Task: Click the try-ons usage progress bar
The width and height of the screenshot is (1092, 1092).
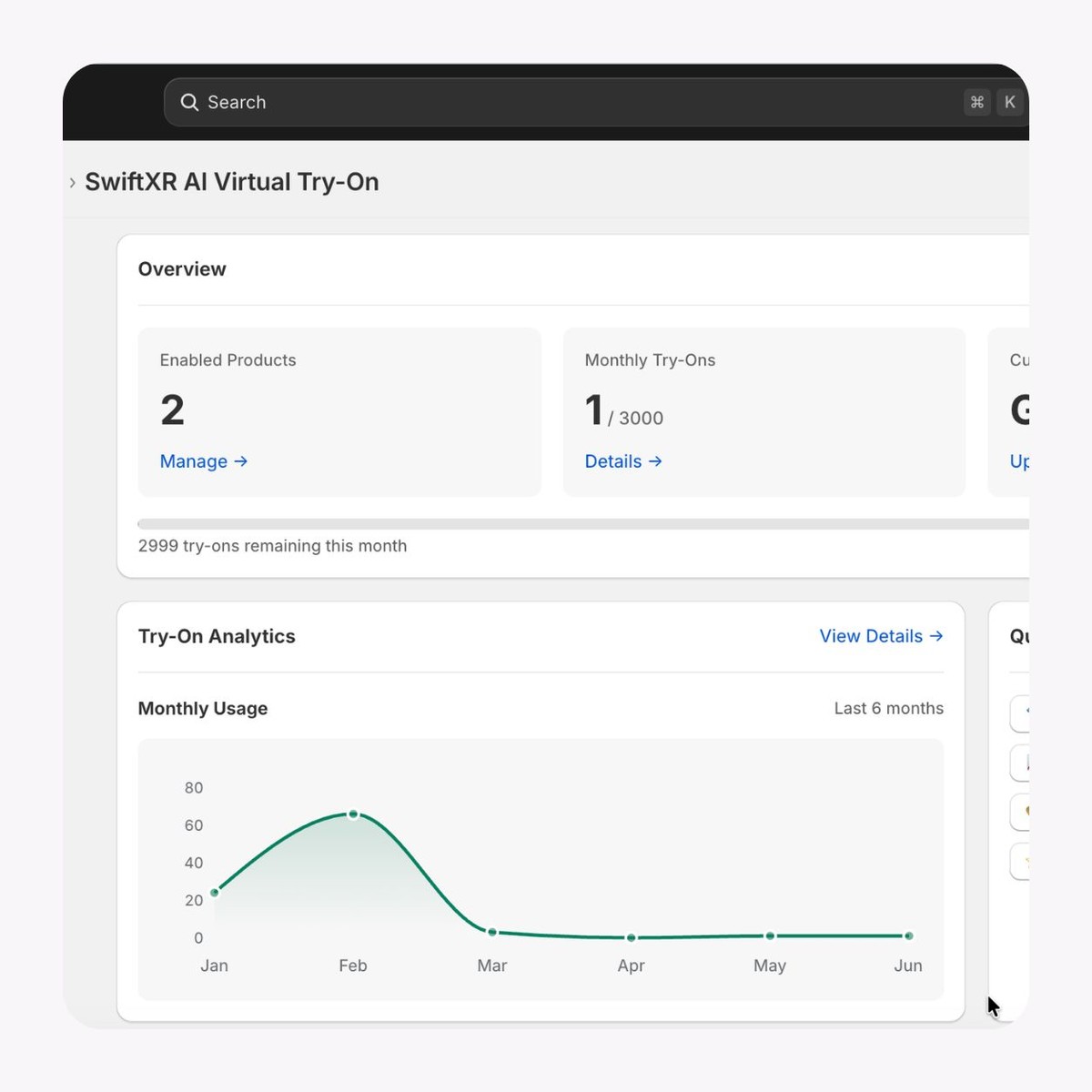Action: point(583,524)
